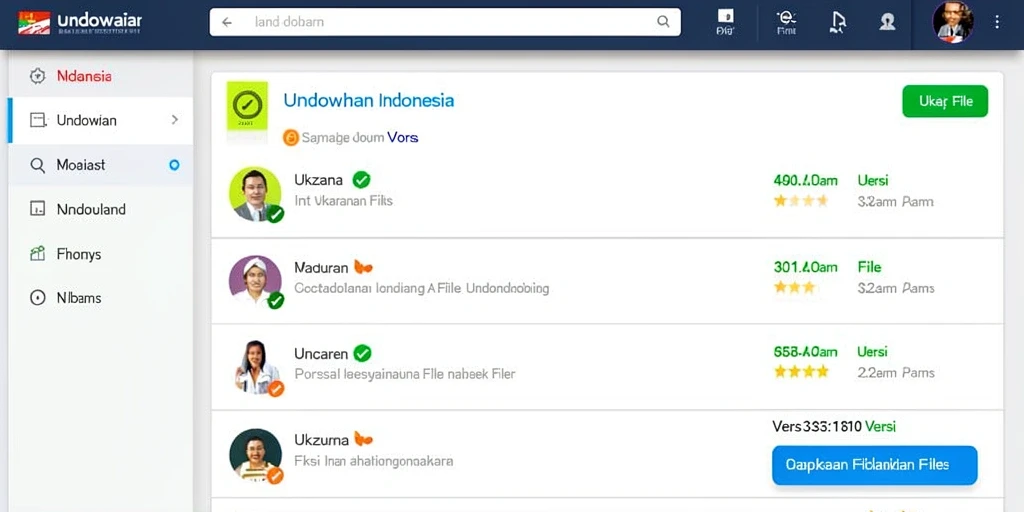Click the orange coin icon by Samage
This screenshot has width=1024, height=512.
[291, 137]
